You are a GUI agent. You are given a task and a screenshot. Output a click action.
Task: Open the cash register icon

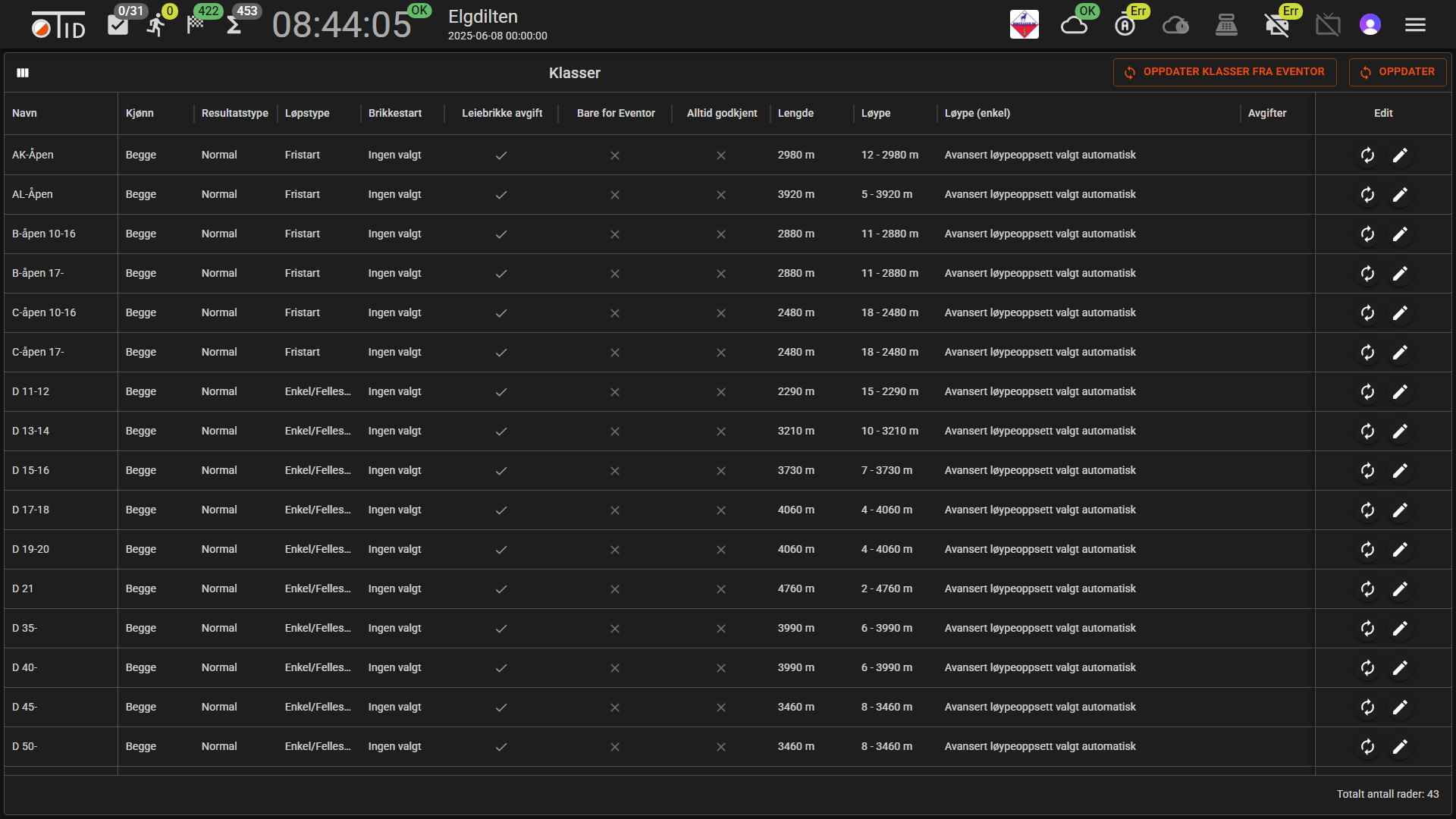pos(1226,26)
